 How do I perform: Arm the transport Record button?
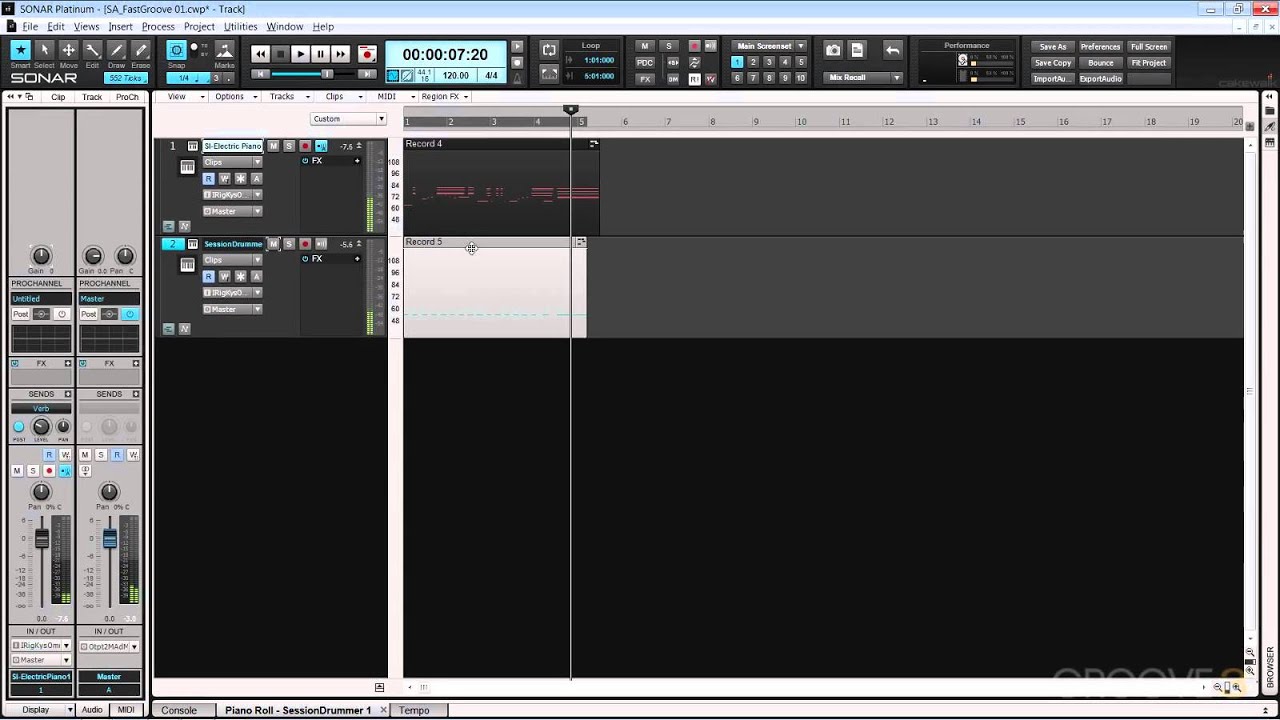(367, 54)
